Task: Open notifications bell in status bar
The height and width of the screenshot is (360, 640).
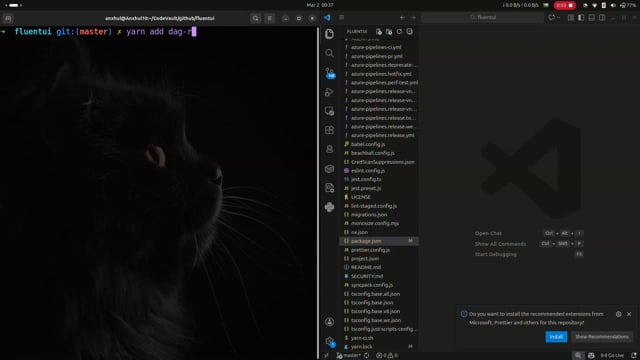Action: coord(633,356)
